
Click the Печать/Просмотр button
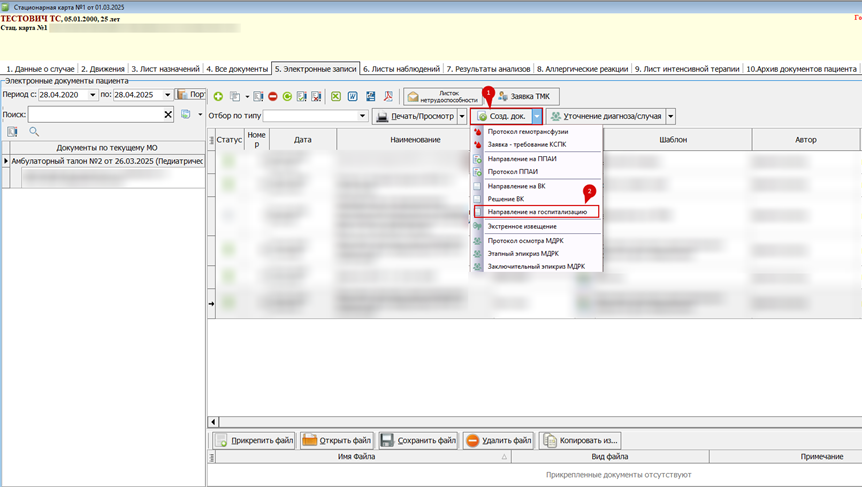[415, 116]
